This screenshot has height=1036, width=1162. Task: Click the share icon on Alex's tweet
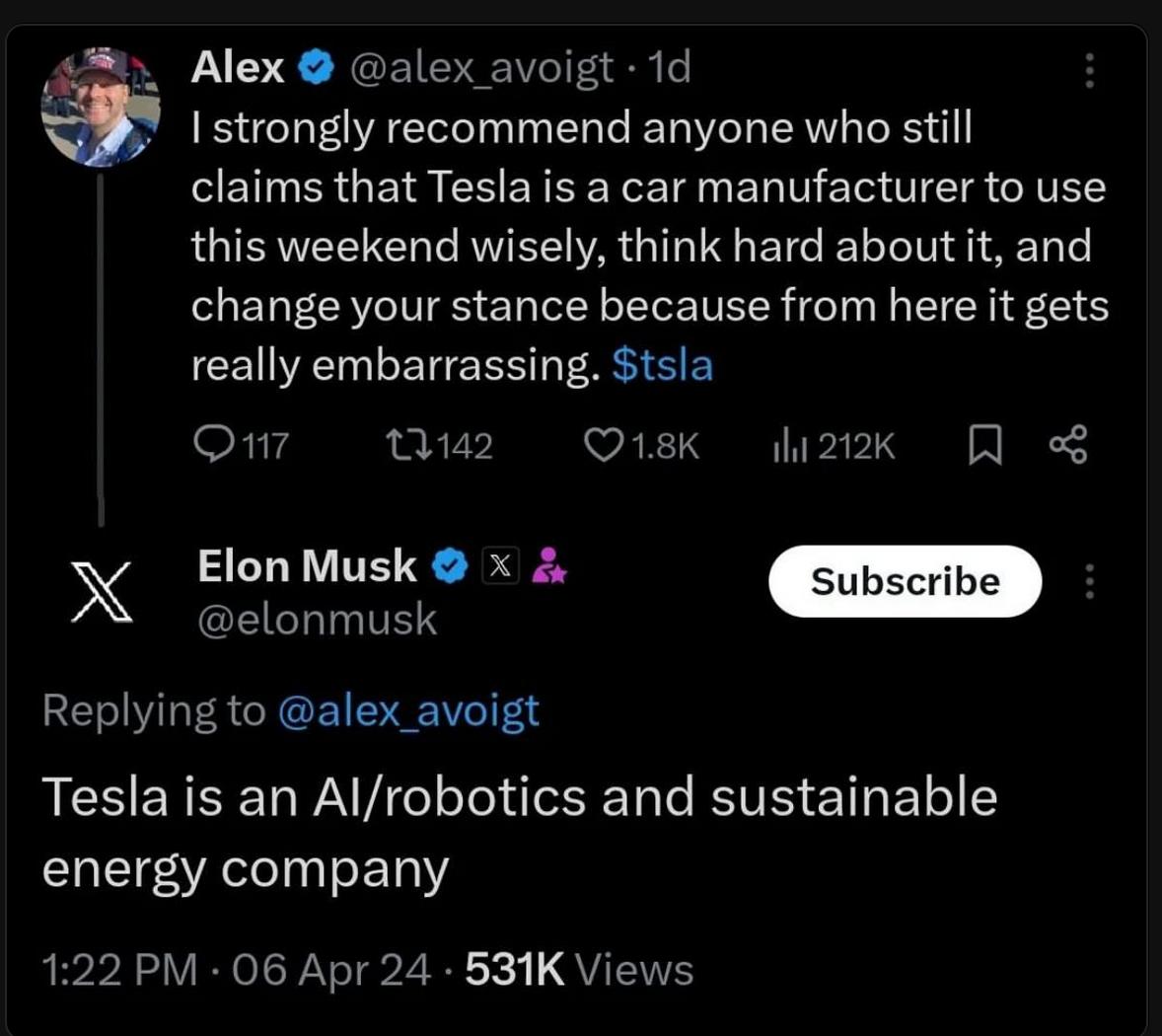point(1067,446)
